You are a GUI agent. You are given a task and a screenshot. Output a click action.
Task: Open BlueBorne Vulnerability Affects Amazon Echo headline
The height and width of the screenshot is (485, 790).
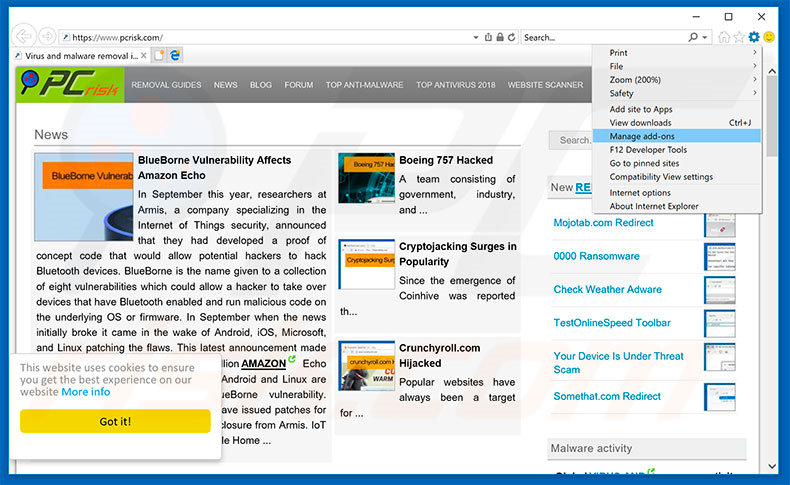214,168
